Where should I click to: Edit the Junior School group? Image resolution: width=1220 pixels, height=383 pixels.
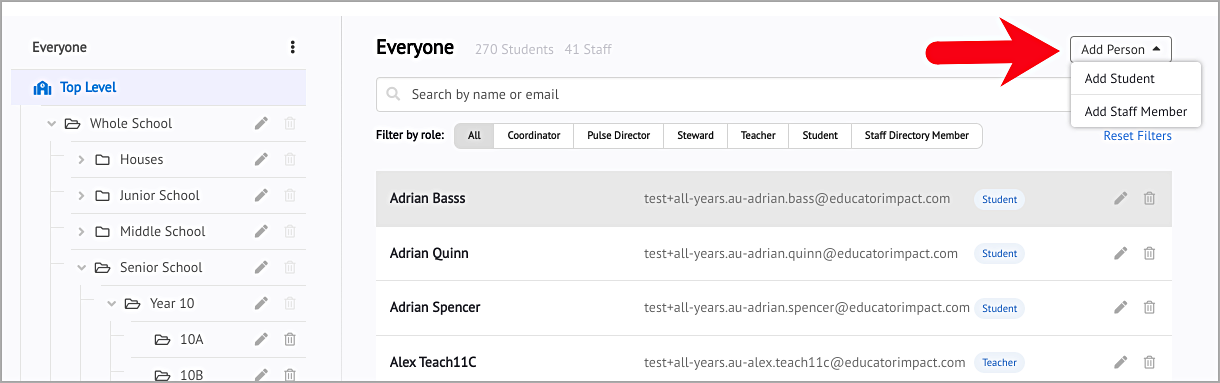[261, 195]
